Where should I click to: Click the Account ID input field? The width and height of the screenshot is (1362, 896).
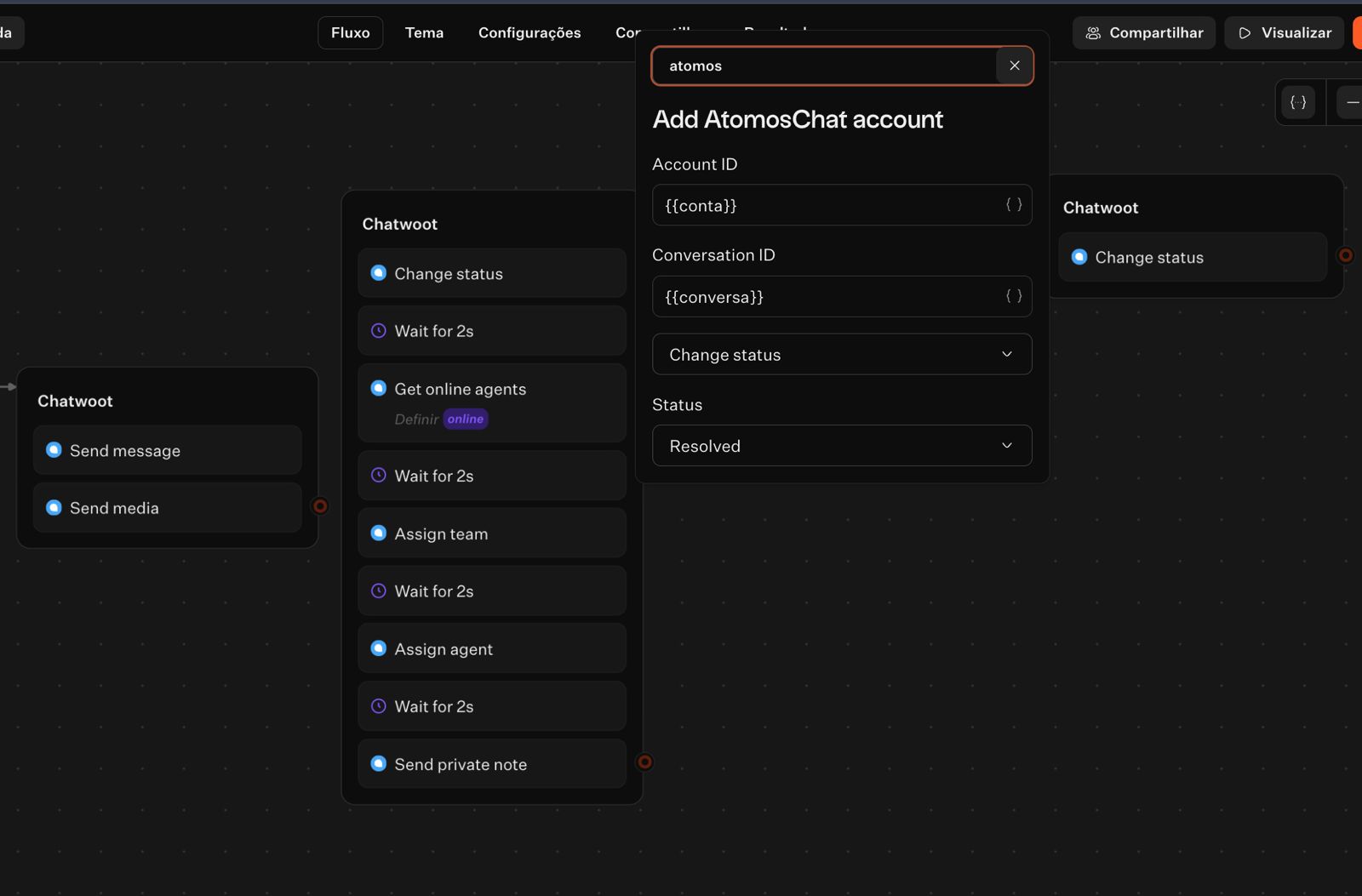[826, 205]
